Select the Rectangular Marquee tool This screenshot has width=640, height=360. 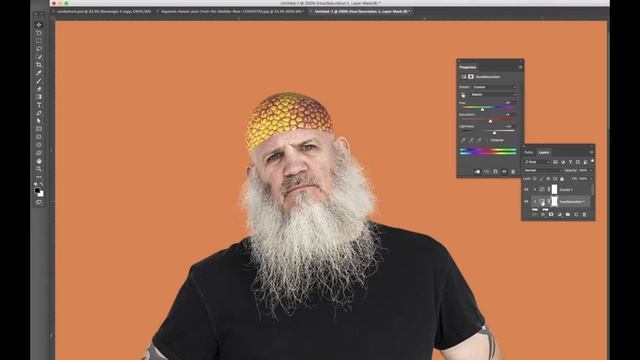click(39, 41)
